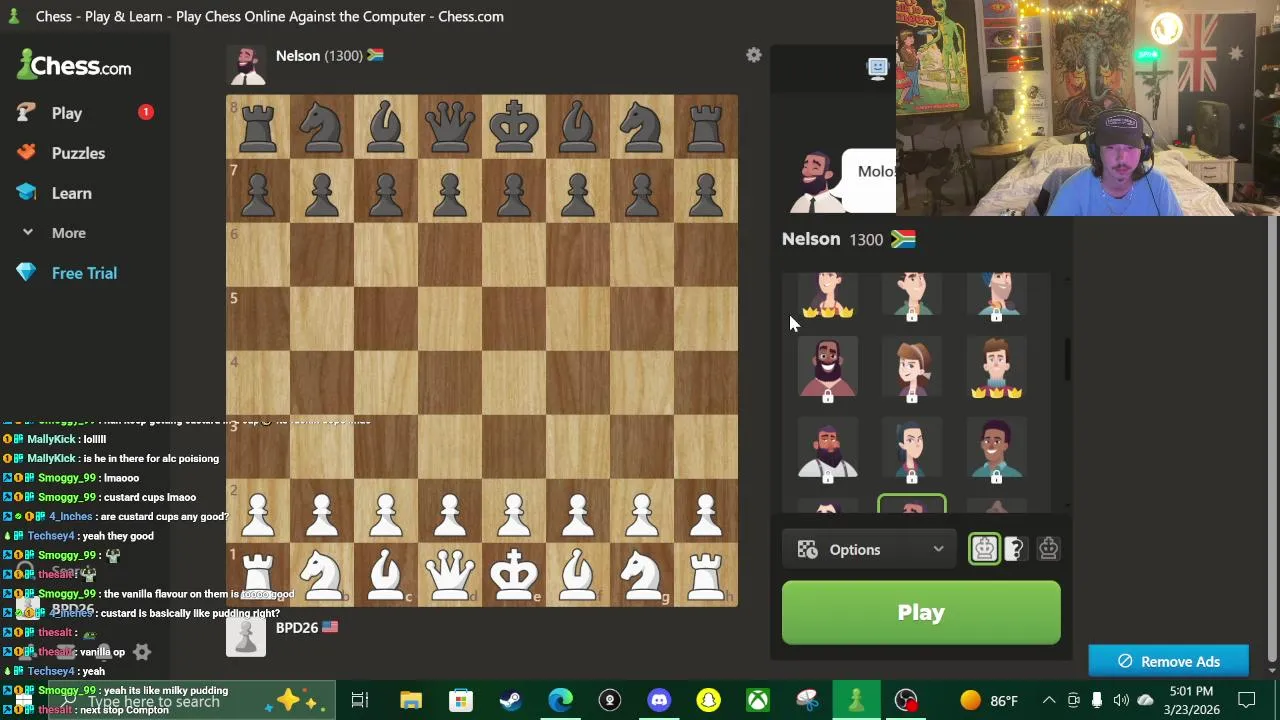This screenshot has height=720, width=1280.
Task: Show hidden system tray icons
Action: [x=1048, y=700]
